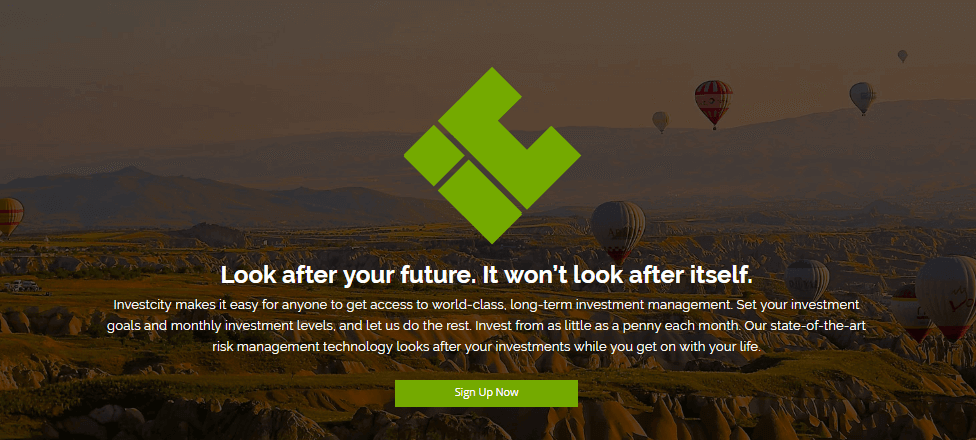
Task: Click the tiny distant balloon at the top right
Action: (903, 56)
